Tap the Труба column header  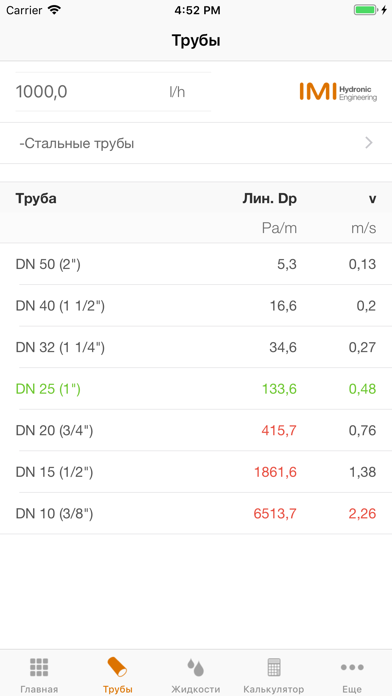(x=36, y=198)
